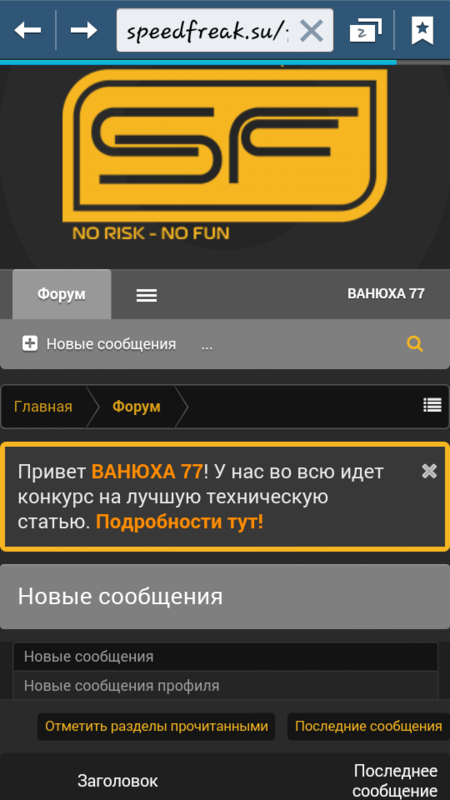Tap the speedfreak.su address field
Image resolution: width=450 pixels, height=800 pixels.
click(207, 31)
